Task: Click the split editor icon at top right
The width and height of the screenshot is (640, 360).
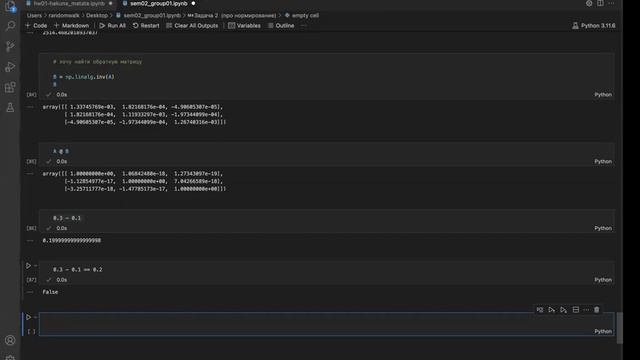Action: (x=600, y=3)
